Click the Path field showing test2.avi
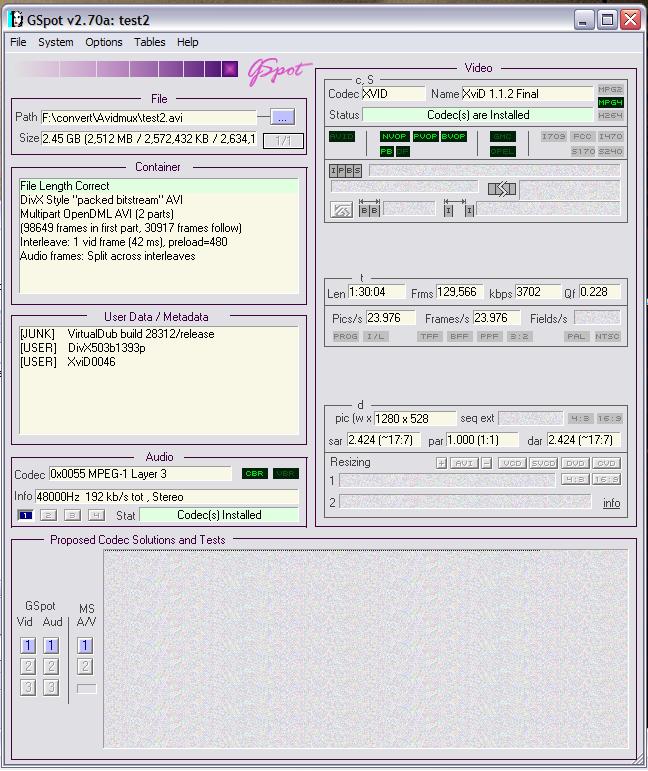The height and width of the screenshot is (771, 648). click(x=149, y=118)
